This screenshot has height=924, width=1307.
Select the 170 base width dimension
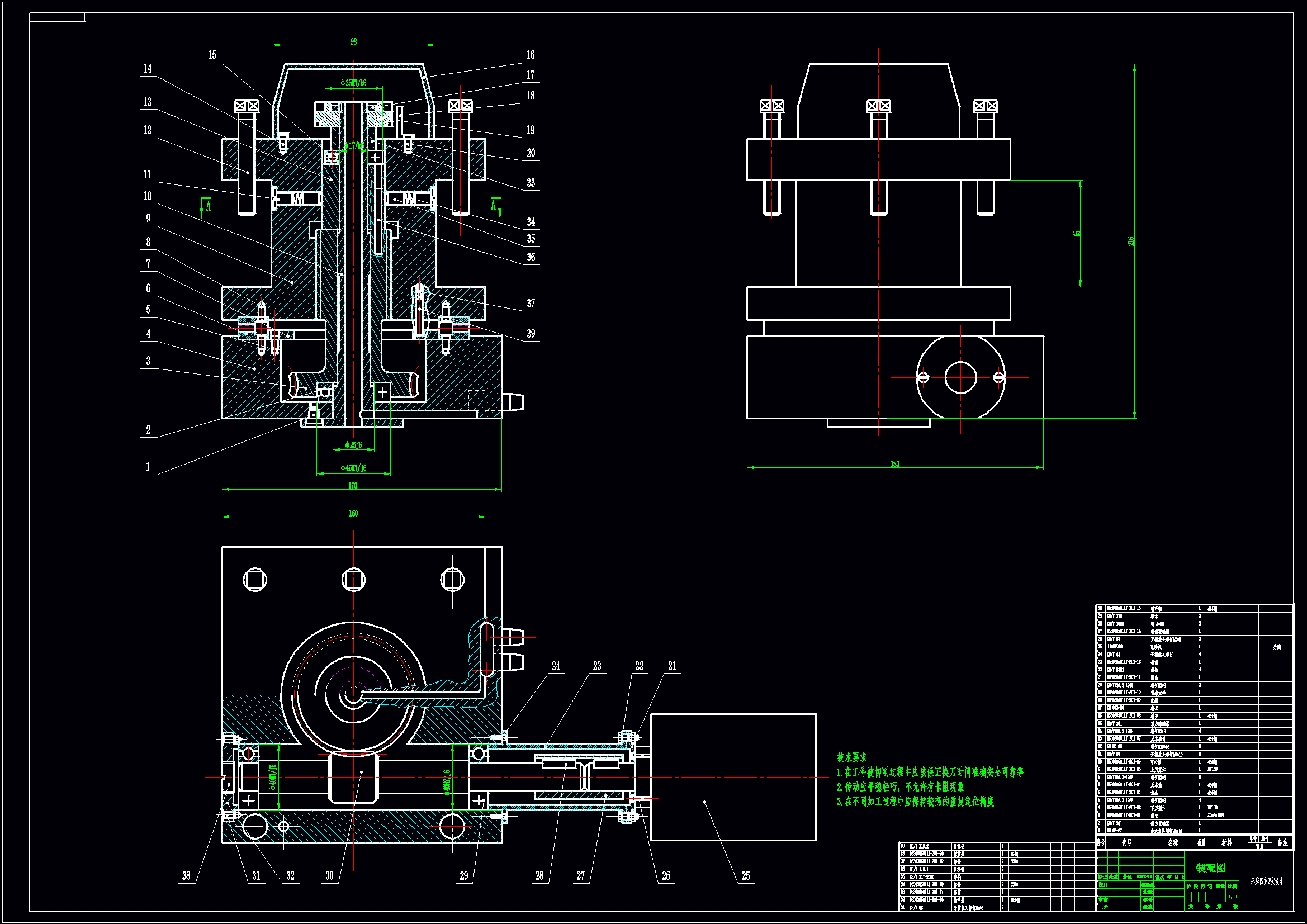point(353,486)
